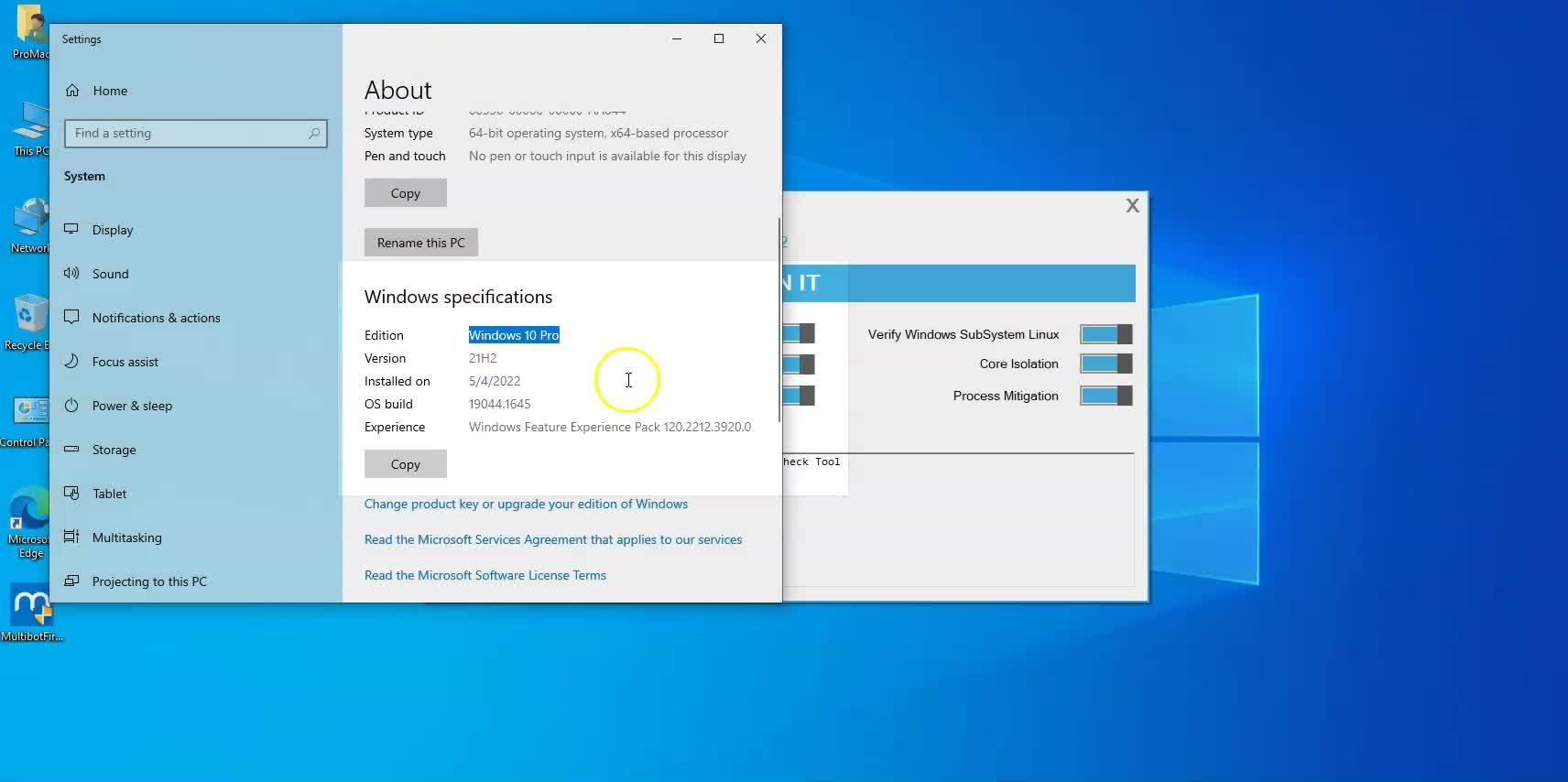
Task: Go to Settings Home
Action: [x=110, y=91]
